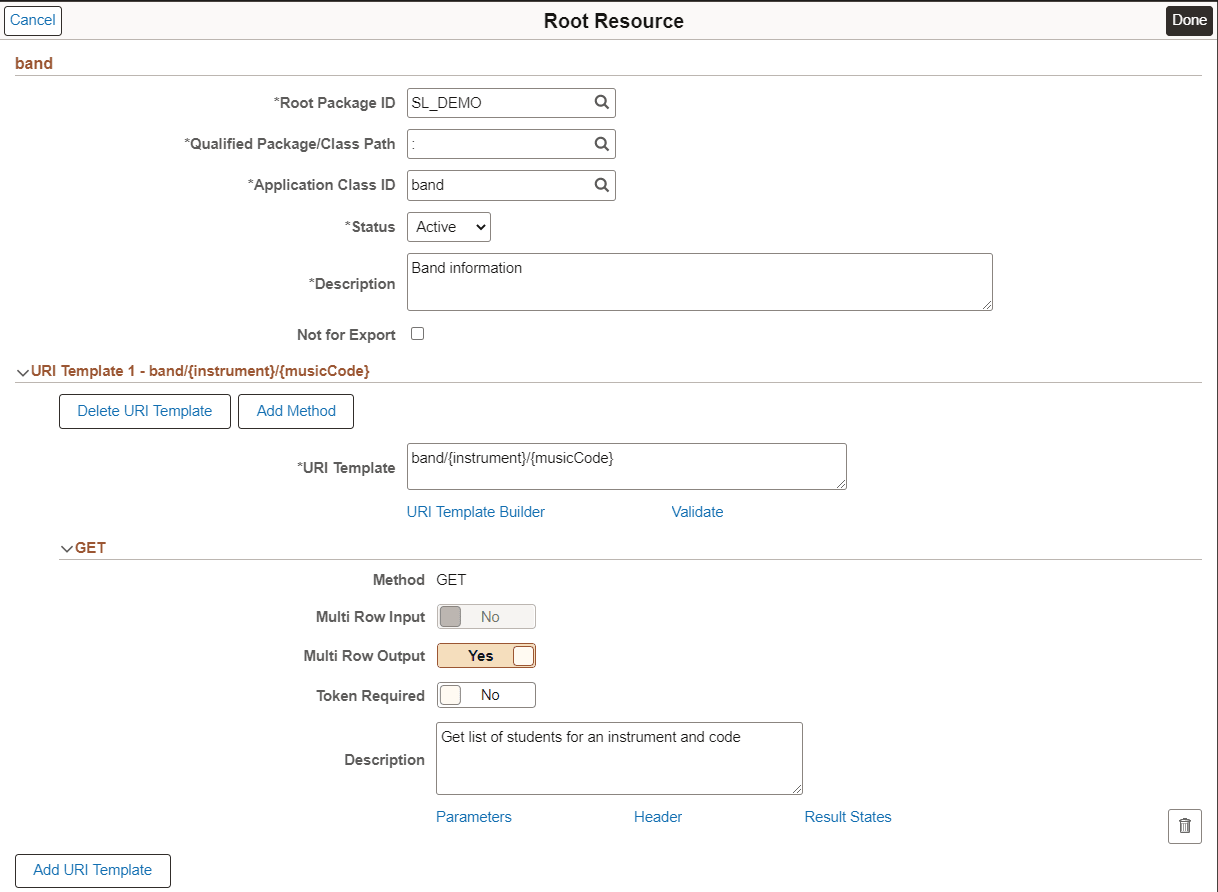
Task: Collapse the GET section
Action: point(65,547)
